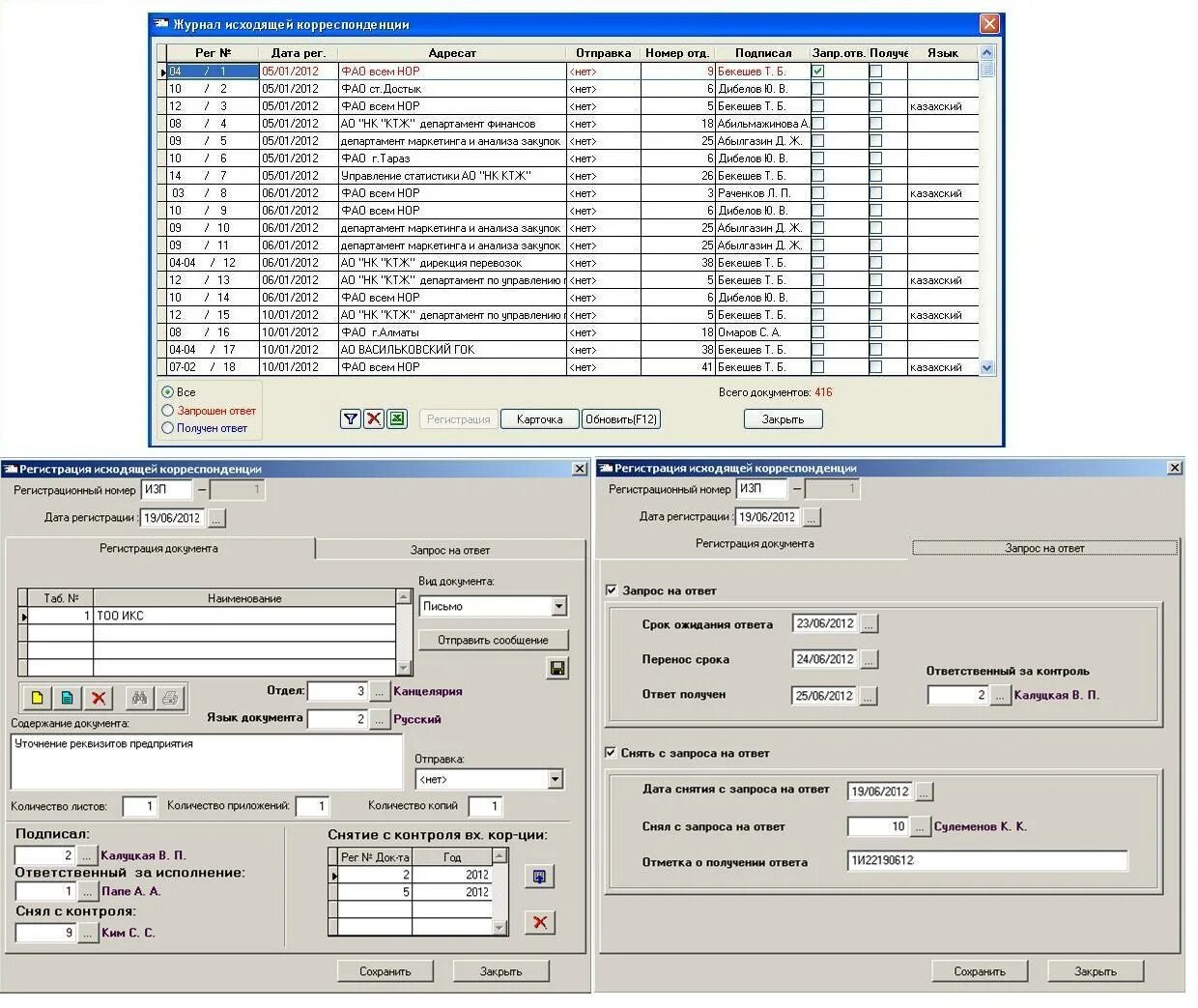Select the Все radio button

tap(168, 392)
